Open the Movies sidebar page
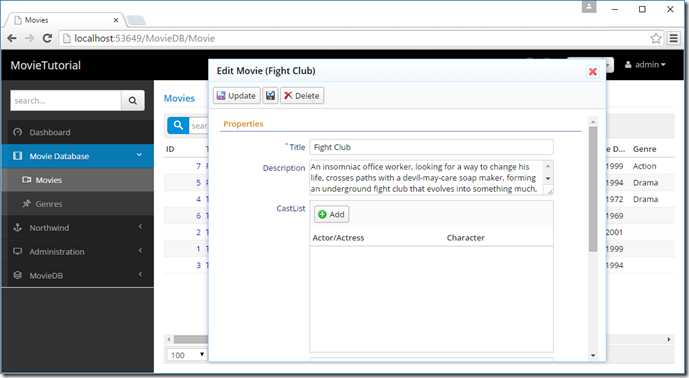Screen dimensions: 689x378 click(x=77, y=180)
